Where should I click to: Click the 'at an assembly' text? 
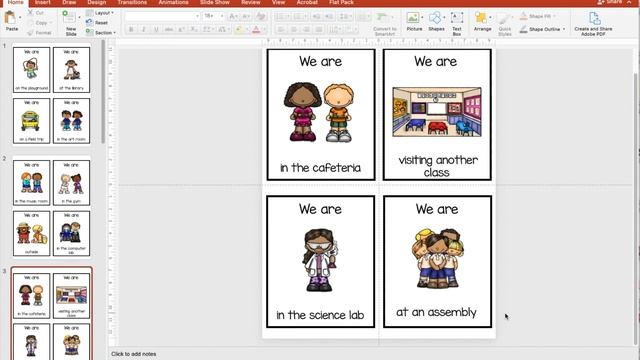click(436, 312)
